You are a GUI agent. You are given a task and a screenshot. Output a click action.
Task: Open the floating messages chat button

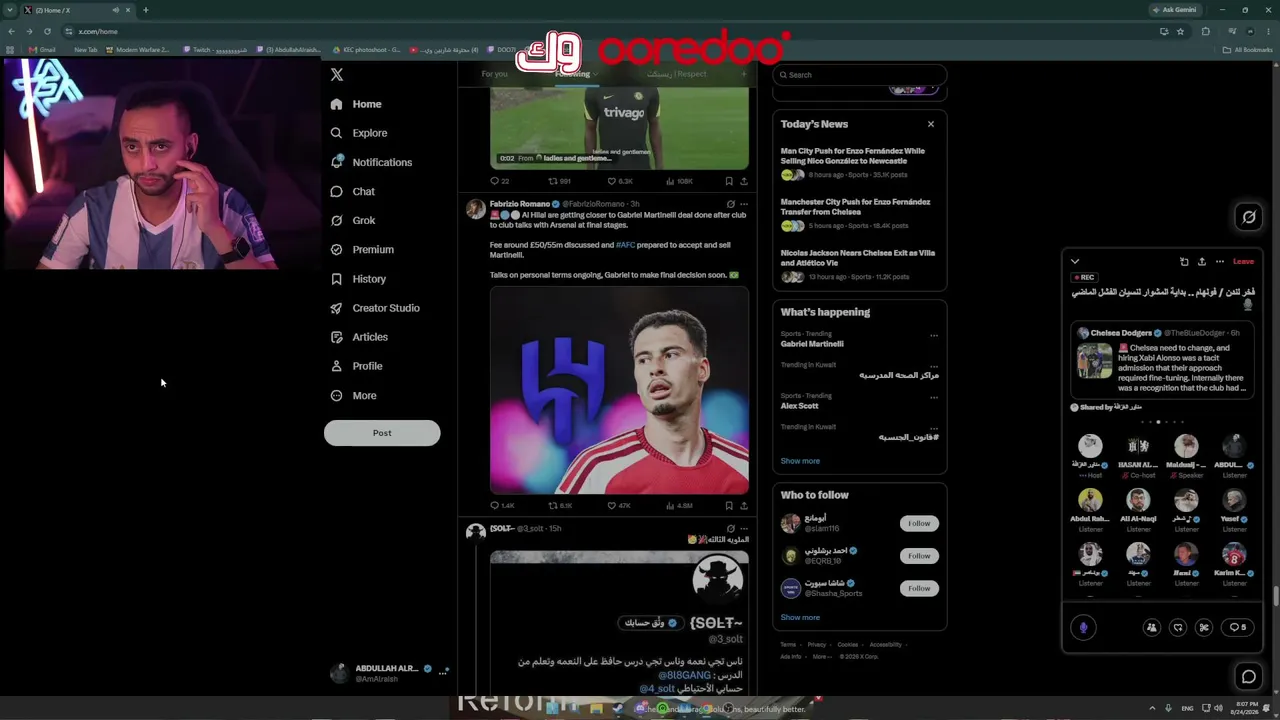coord(1249,677)
